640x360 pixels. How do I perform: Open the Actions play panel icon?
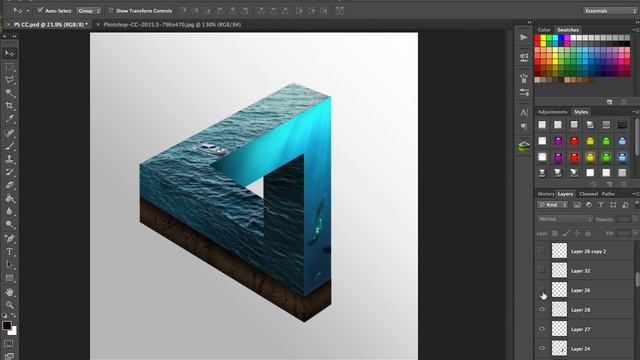[x=524, y=37]
